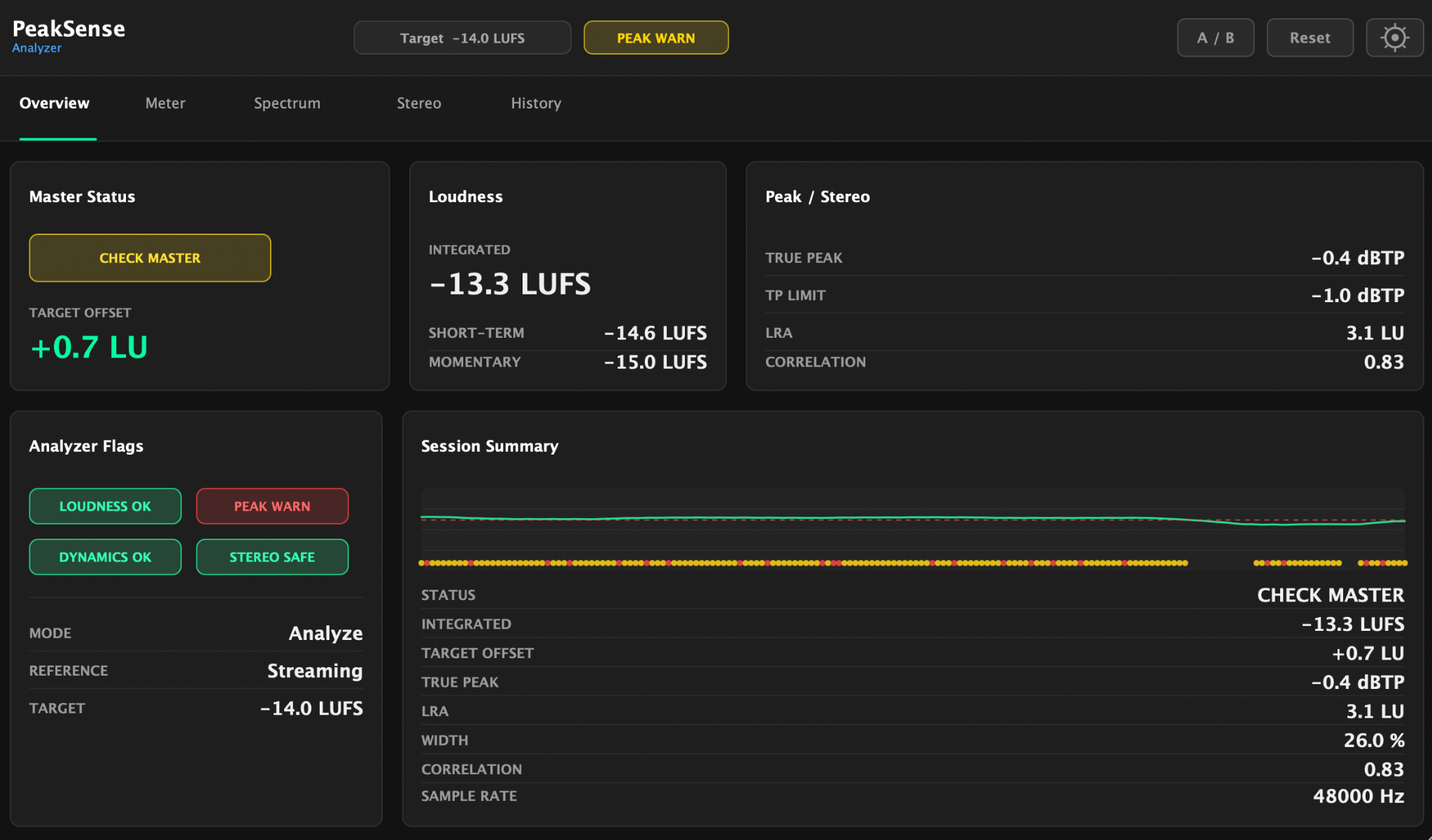Click the WIDTH 26.0 % value
Screen dimensions: 1432x840
tap(1374, 740)
